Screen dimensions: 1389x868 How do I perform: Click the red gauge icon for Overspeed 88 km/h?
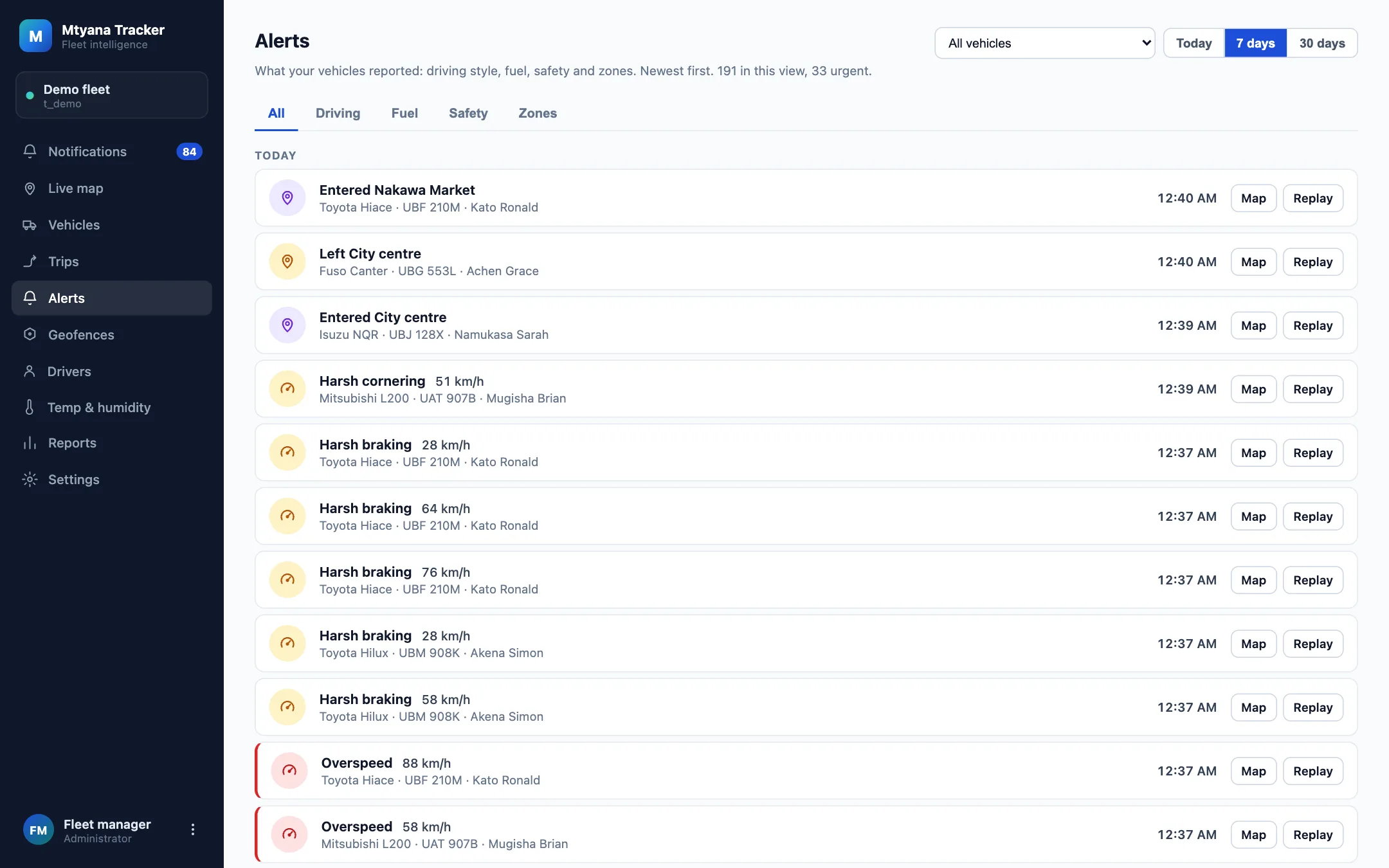[289, 770]
